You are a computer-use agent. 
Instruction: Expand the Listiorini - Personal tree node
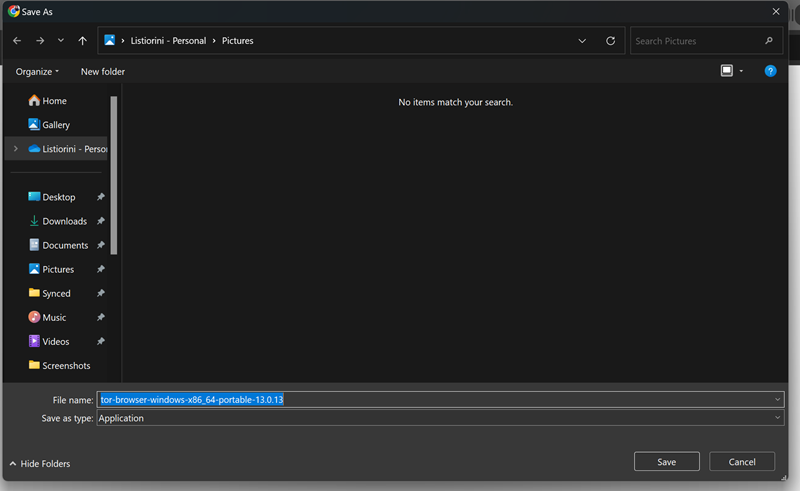pos(15,149)
